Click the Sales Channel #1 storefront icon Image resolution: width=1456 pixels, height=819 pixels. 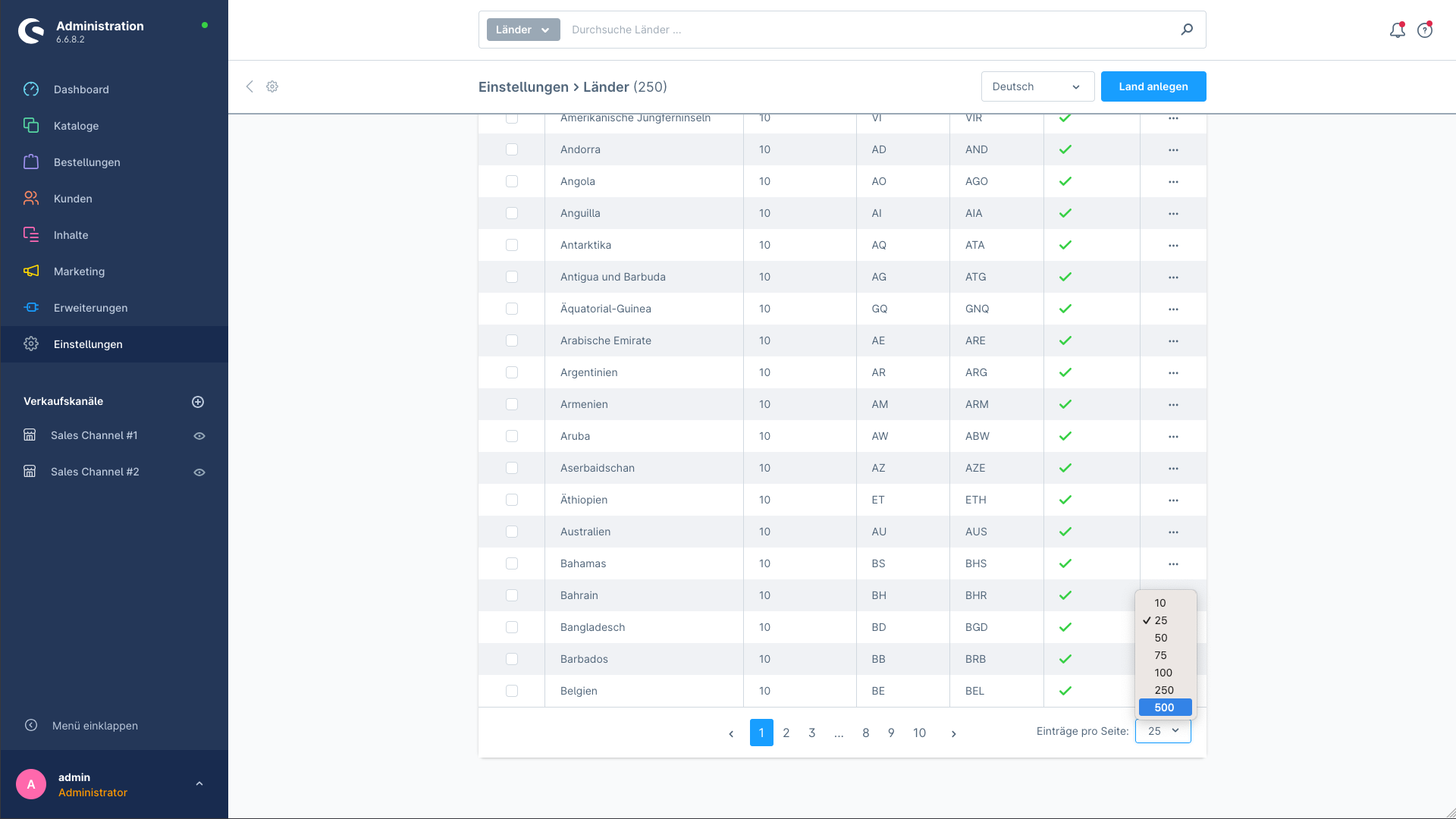click(30, 435)
